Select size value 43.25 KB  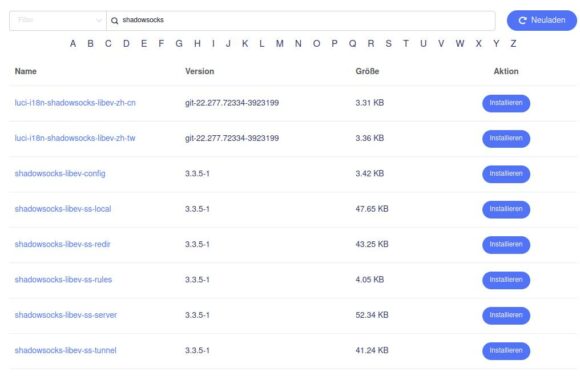click(x=372, y=244)
